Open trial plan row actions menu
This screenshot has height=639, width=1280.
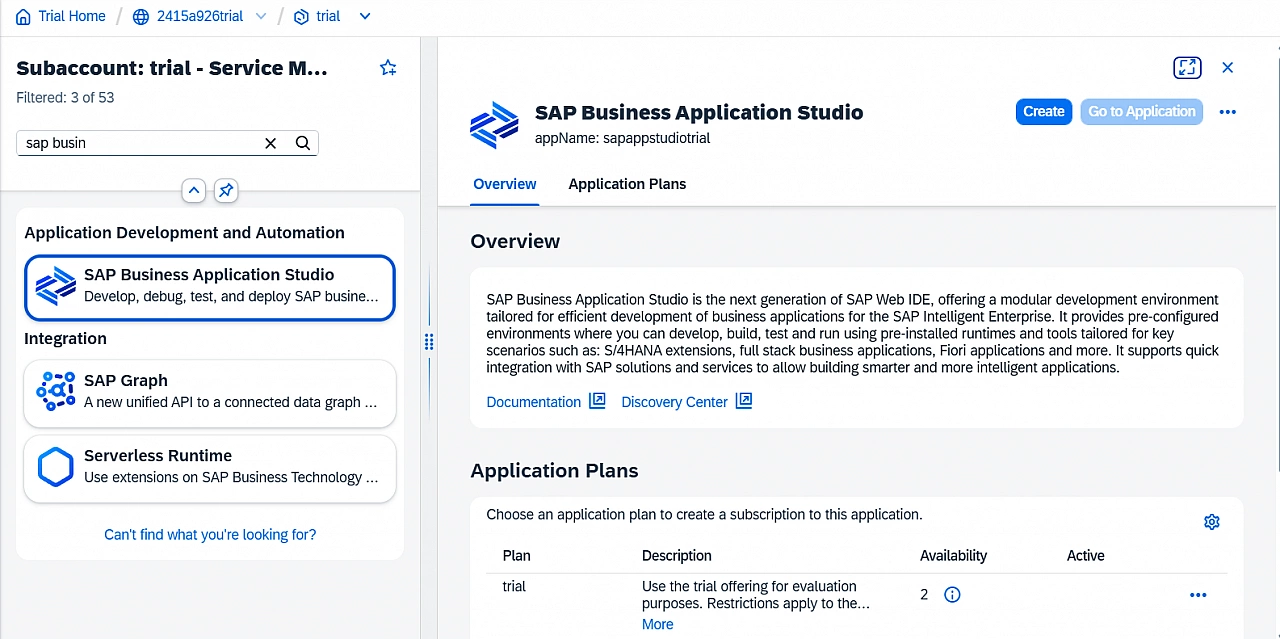1198,595
